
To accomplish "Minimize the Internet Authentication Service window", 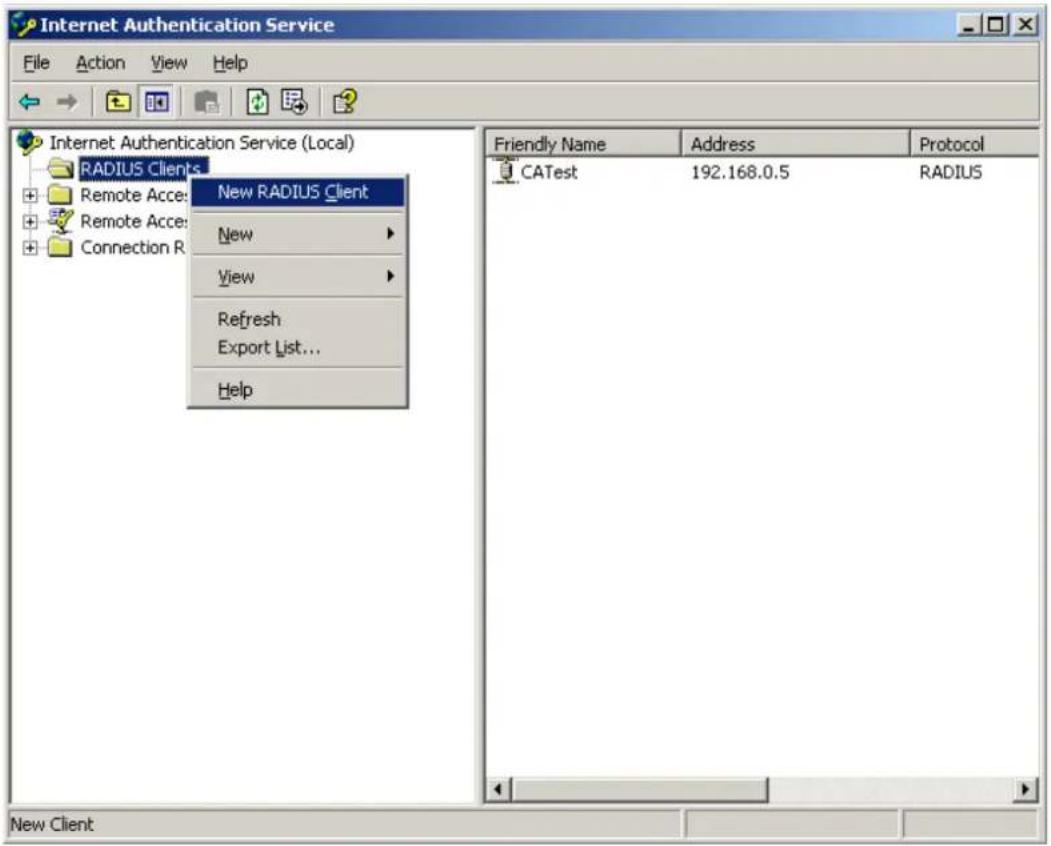I will 968,25.
